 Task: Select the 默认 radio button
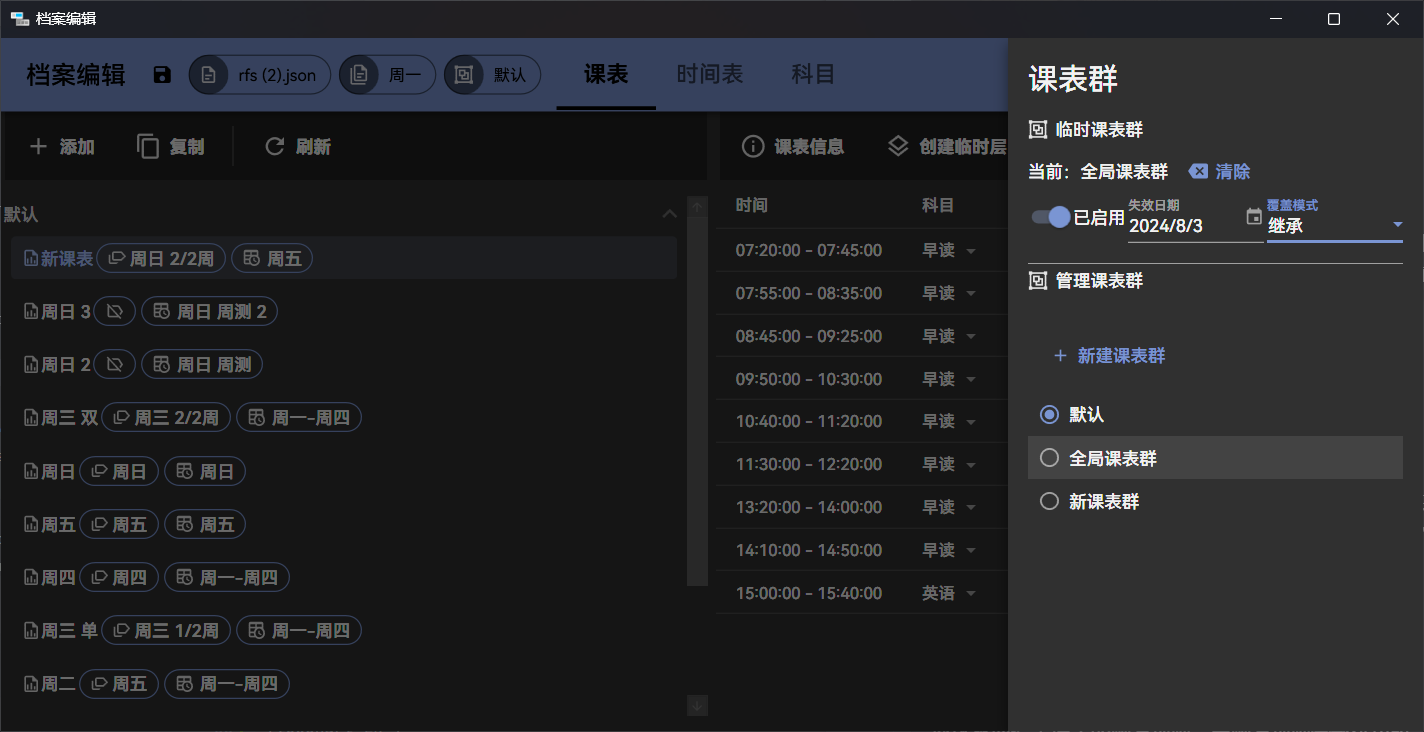(x=1049, y=414)
